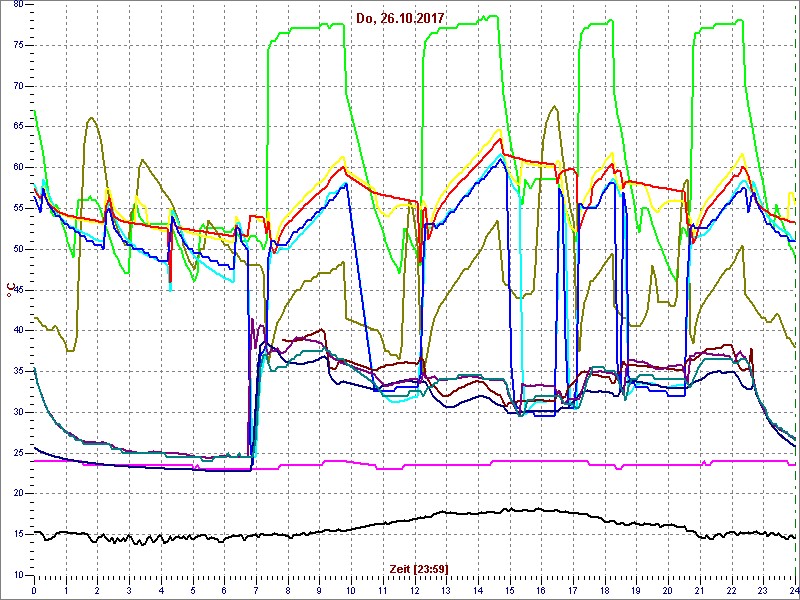
Task: Select the '75' temperature axis label
Action: tap(18, 45)
